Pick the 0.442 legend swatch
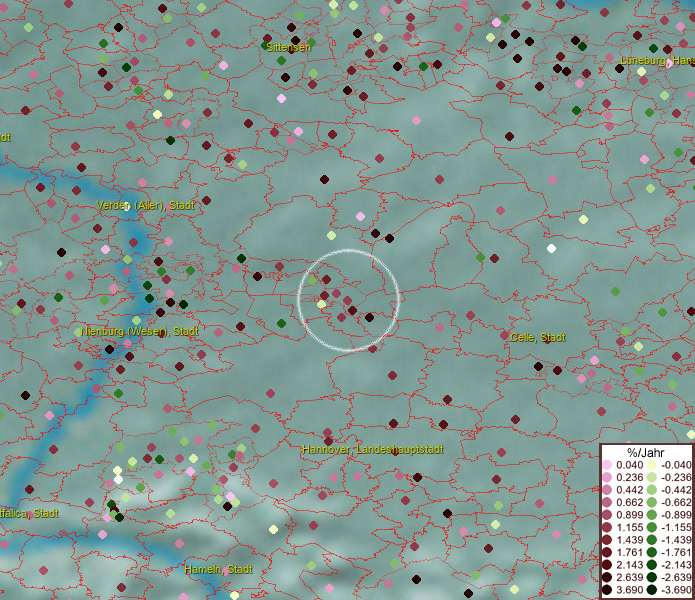The height and width of the screenshot is (600, 695). (x=607, y=490)
